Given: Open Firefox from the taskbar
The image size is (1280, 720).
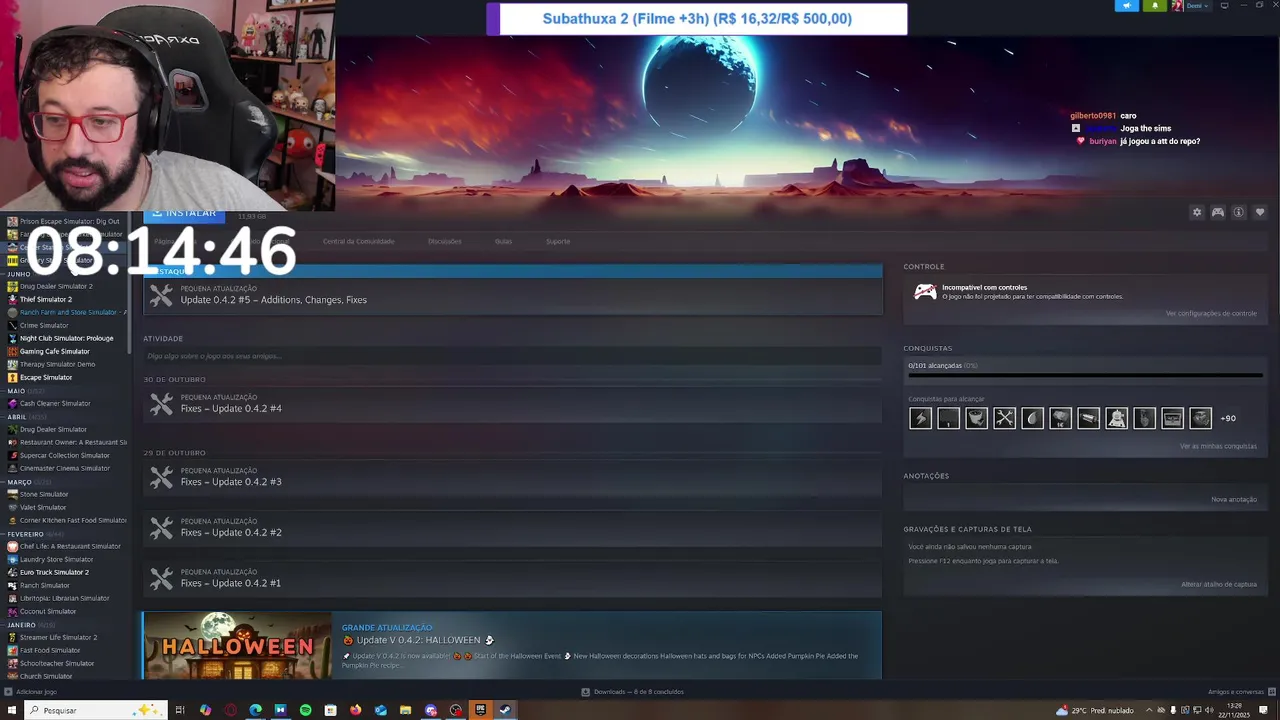Looking at the screenshot, I should click(x=355, y=710).
